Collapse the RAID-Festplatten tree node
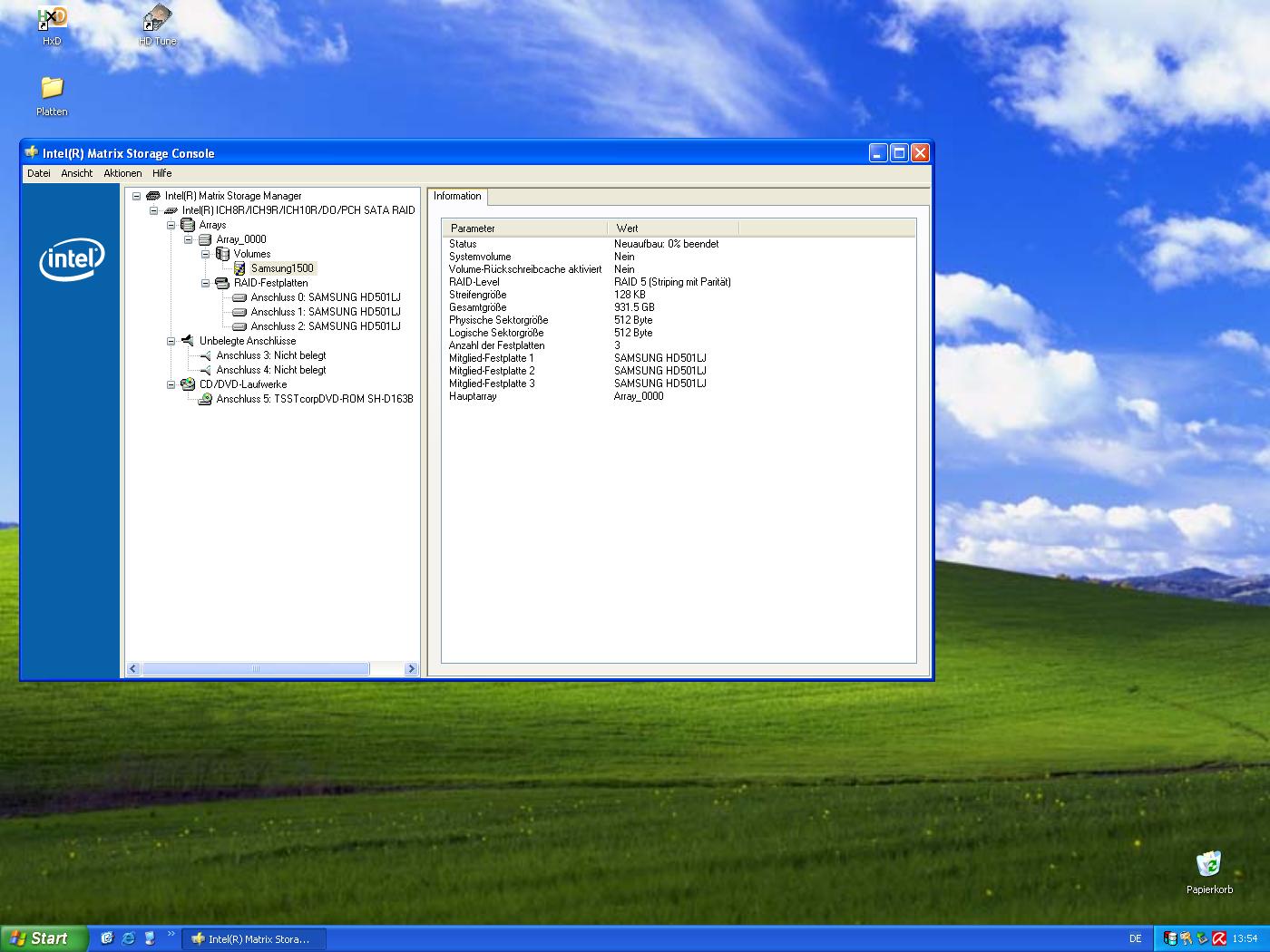 coord(205,283)
